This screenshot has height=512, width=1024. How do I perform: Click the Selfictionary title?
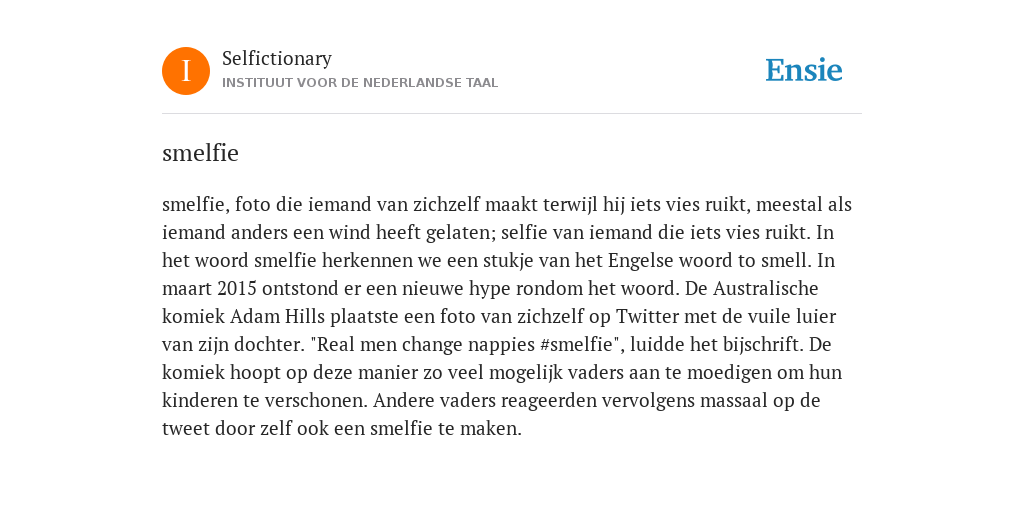pos(277,59)
